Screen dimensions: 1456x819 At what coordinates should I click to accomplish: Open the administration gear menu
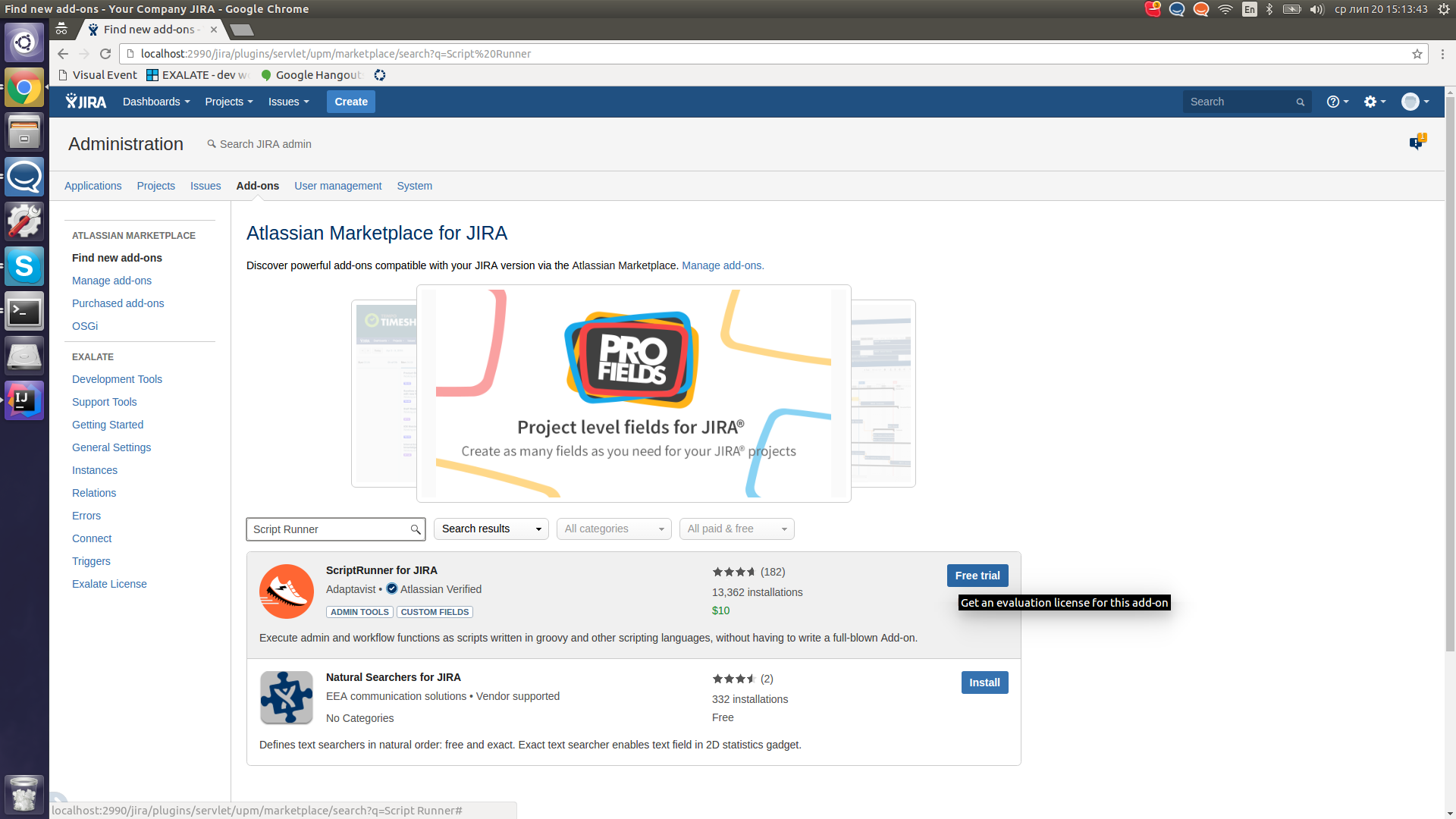[1374, 102]
